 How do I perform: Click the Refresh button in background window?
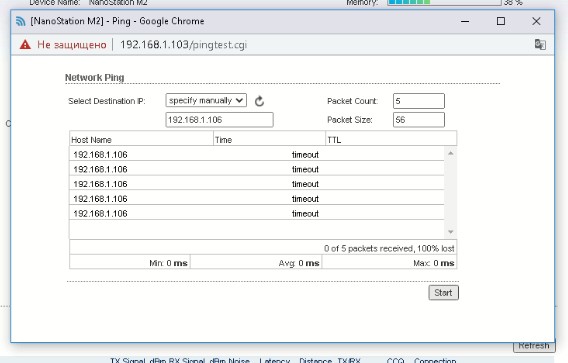click(x=534, y=346)
